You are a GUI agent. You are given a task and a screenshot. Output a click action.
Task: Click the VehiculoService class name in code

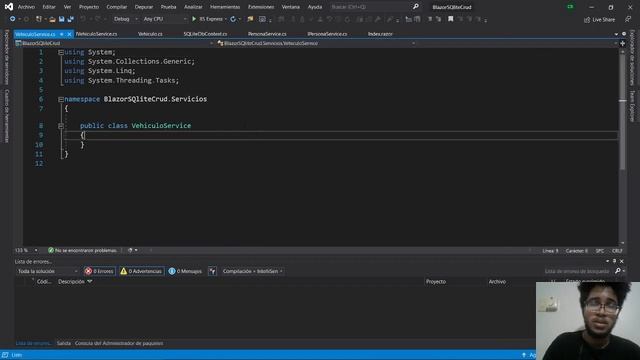click(161, 126)
